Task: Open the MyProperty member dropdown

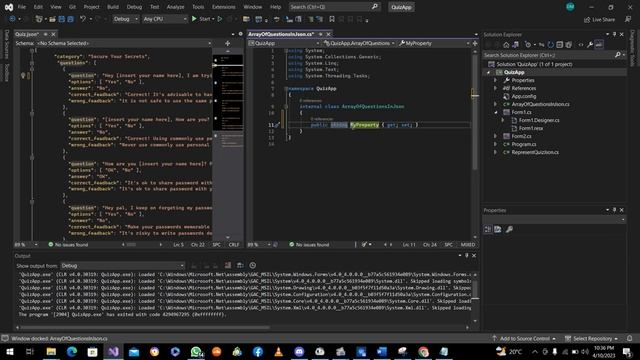Action: click(x=435, y=43)
